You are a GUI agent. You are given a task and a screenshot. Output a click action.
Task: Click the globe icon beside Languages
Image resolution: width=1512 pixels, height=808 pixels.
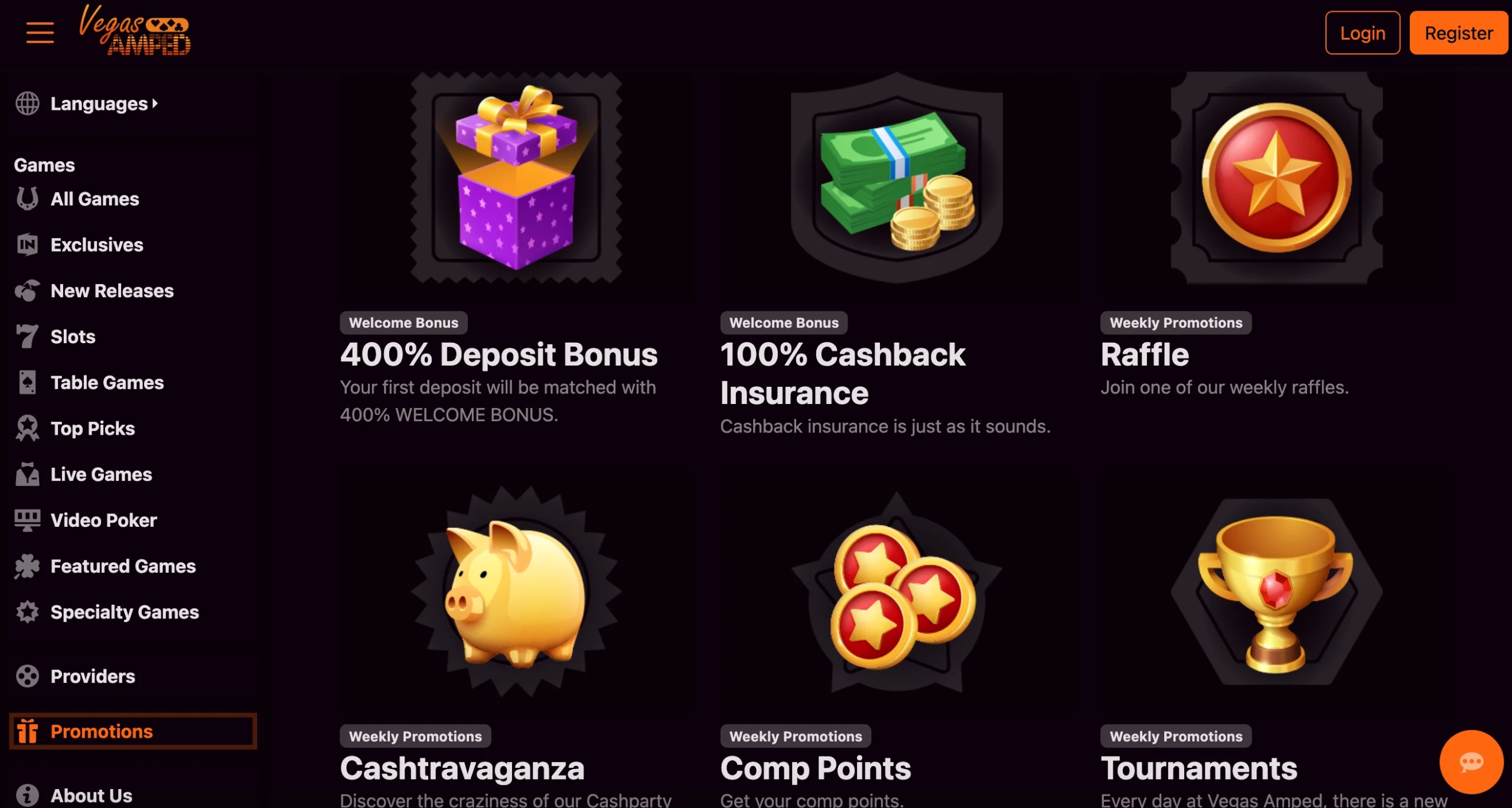click(x=27, y=103)
